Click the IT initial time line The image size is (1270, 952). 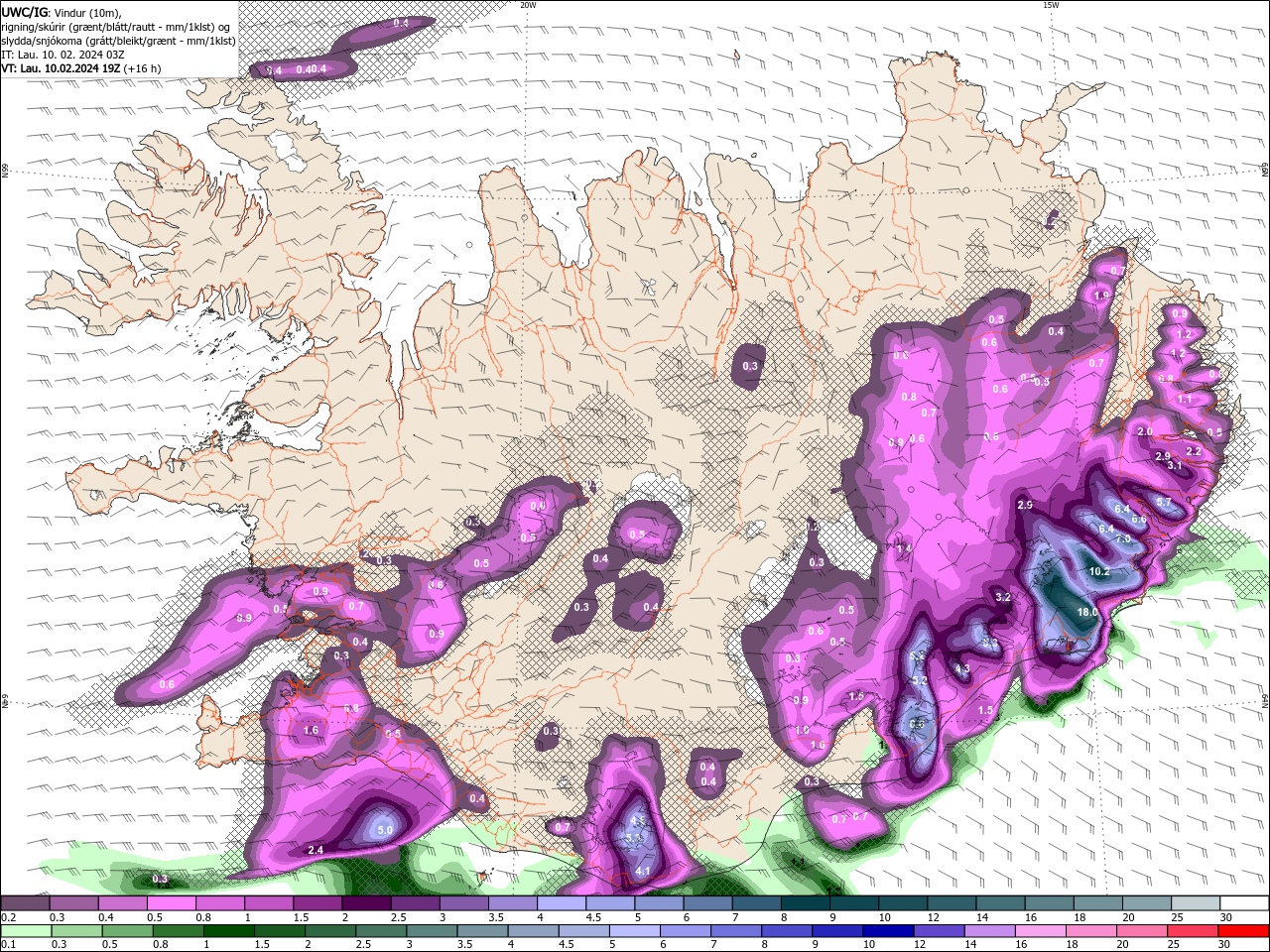63,55
